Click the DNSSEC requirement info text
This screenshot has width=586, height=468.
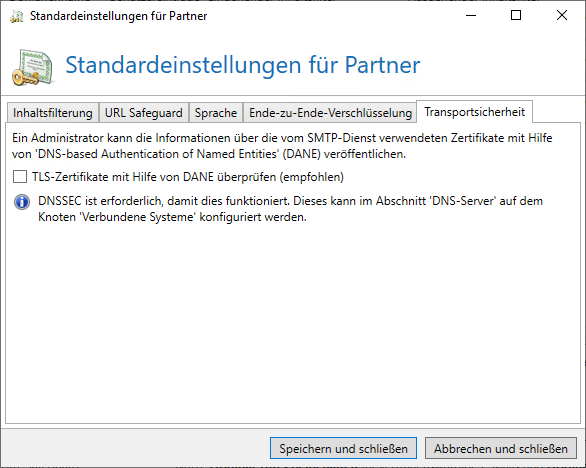pyautogui.click(x=290, y=209)
